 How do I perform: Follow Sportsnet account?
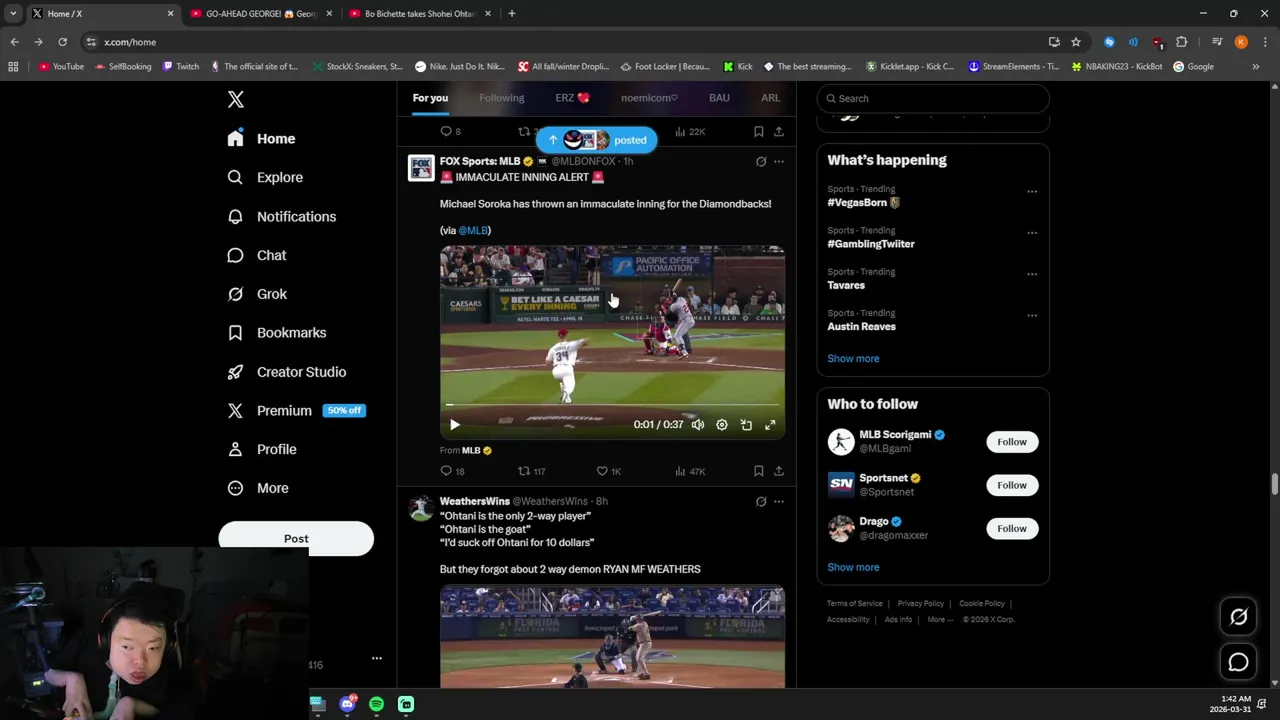[1012, 485]
